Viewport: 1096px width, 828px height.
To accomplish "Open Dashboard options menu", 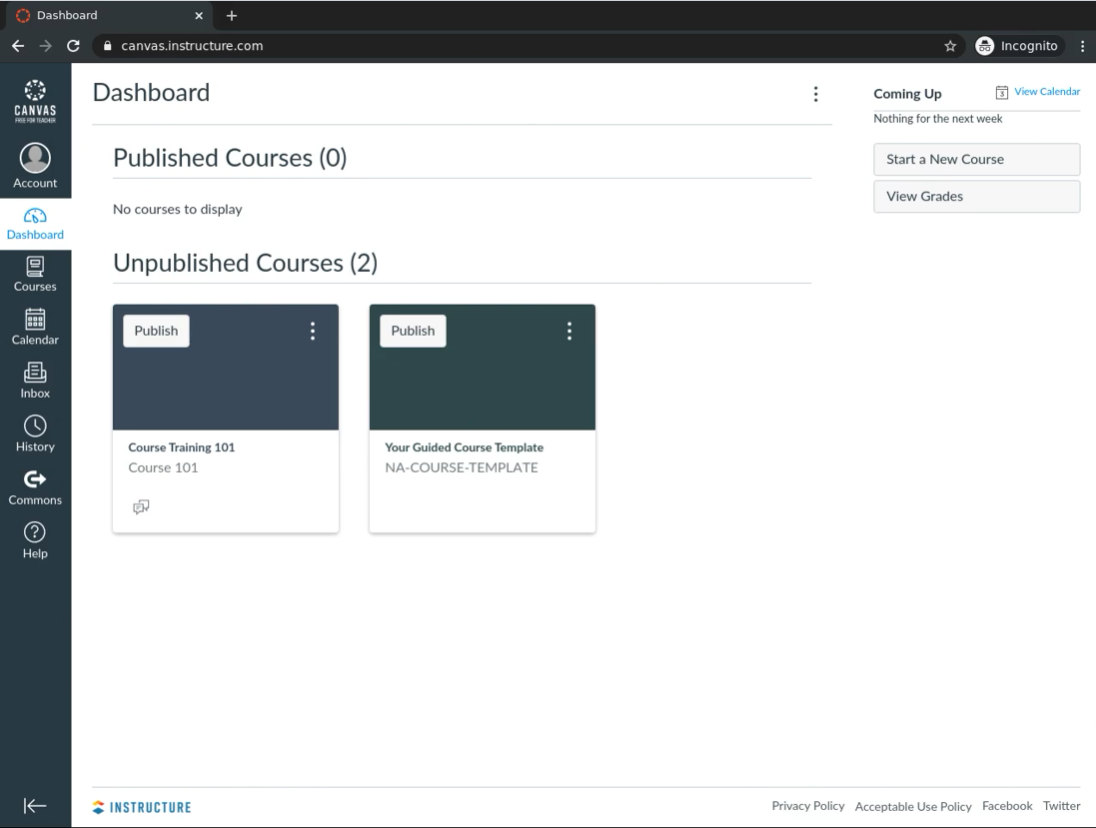I will [x=816, y=94].
